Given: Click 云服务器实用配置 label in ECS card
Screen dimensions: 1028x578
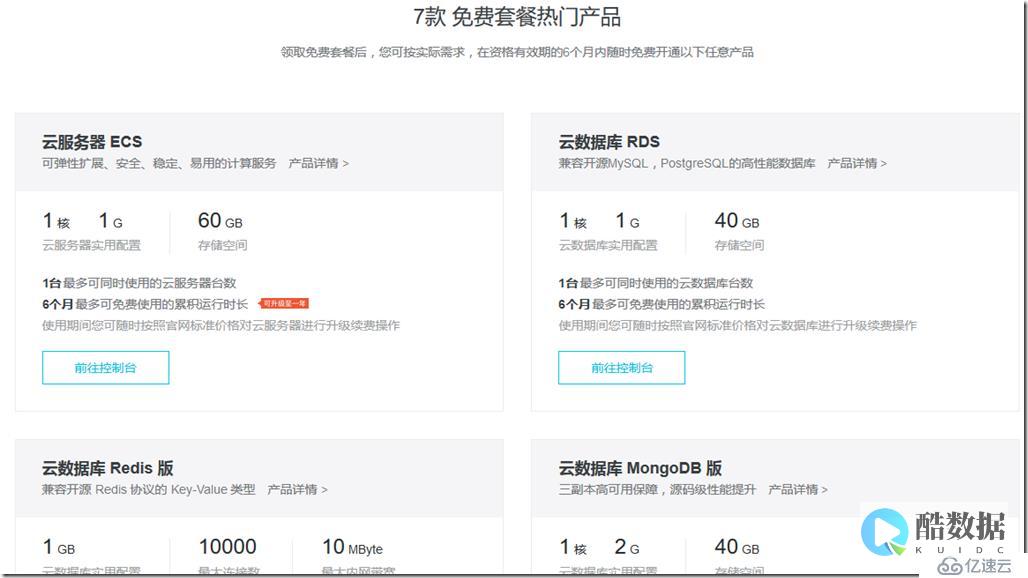Looking at the screenshot, I should [x=91, y=245].
